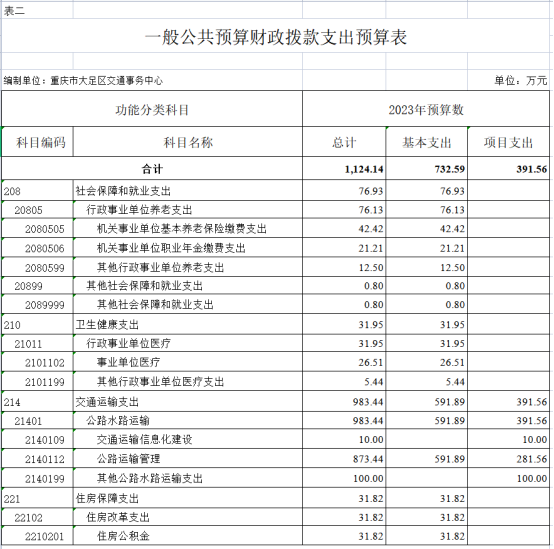This screenshot has height=549, width=554.
Task: Select cell with code 2080505
Action: click(x=37, y=229)
